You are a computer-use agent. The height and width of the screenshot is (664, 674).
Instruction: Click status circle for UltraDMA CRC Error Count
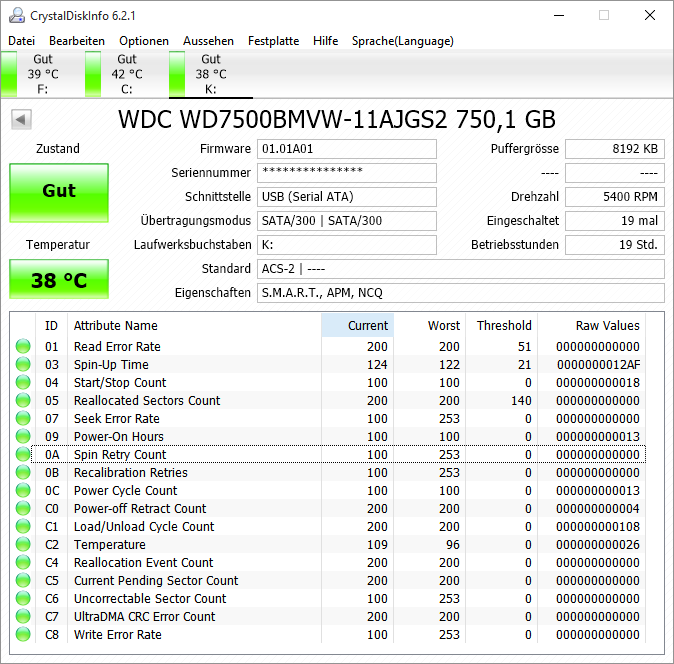[x=23, y=616]
